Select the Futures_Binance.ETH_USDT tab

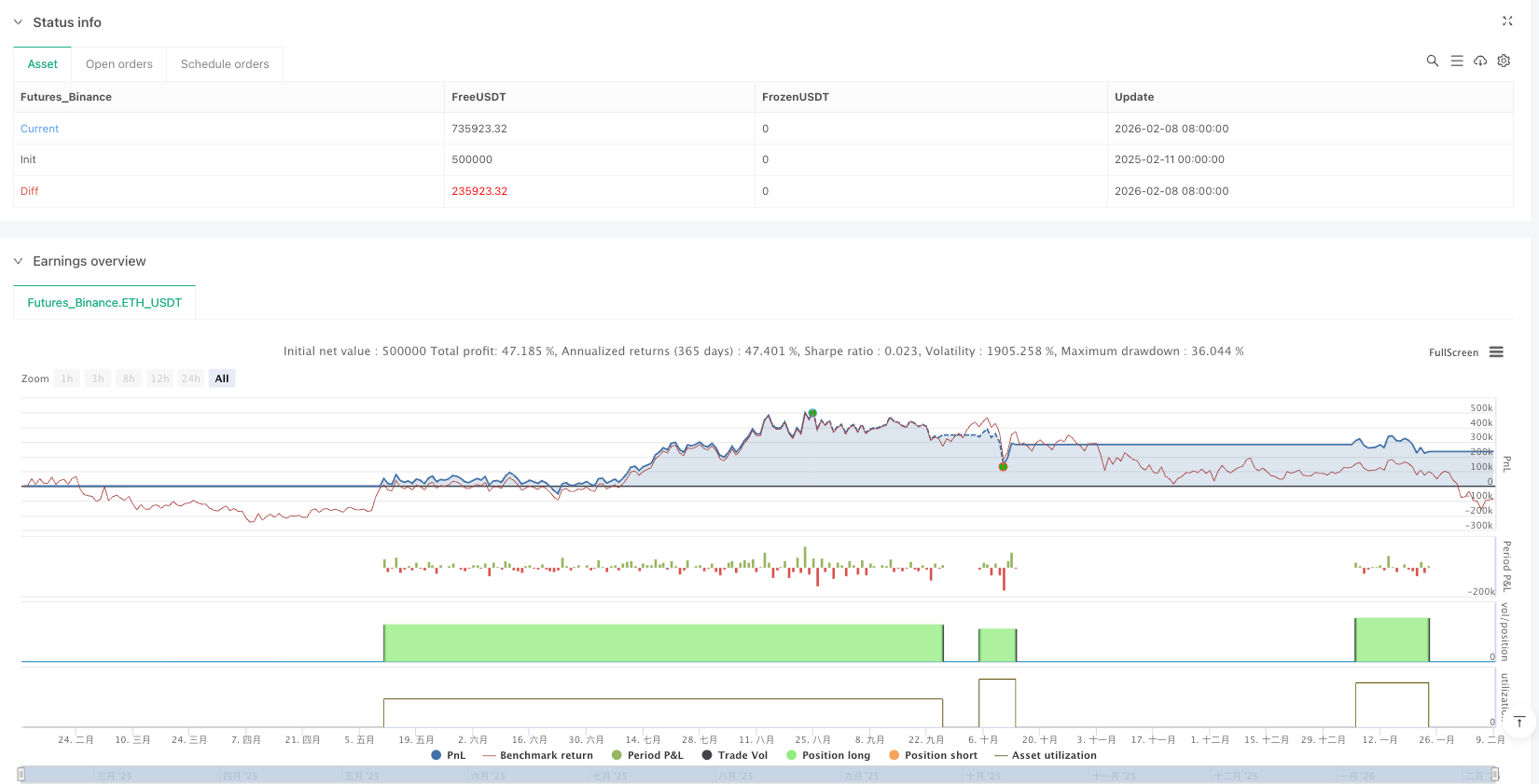104,303
